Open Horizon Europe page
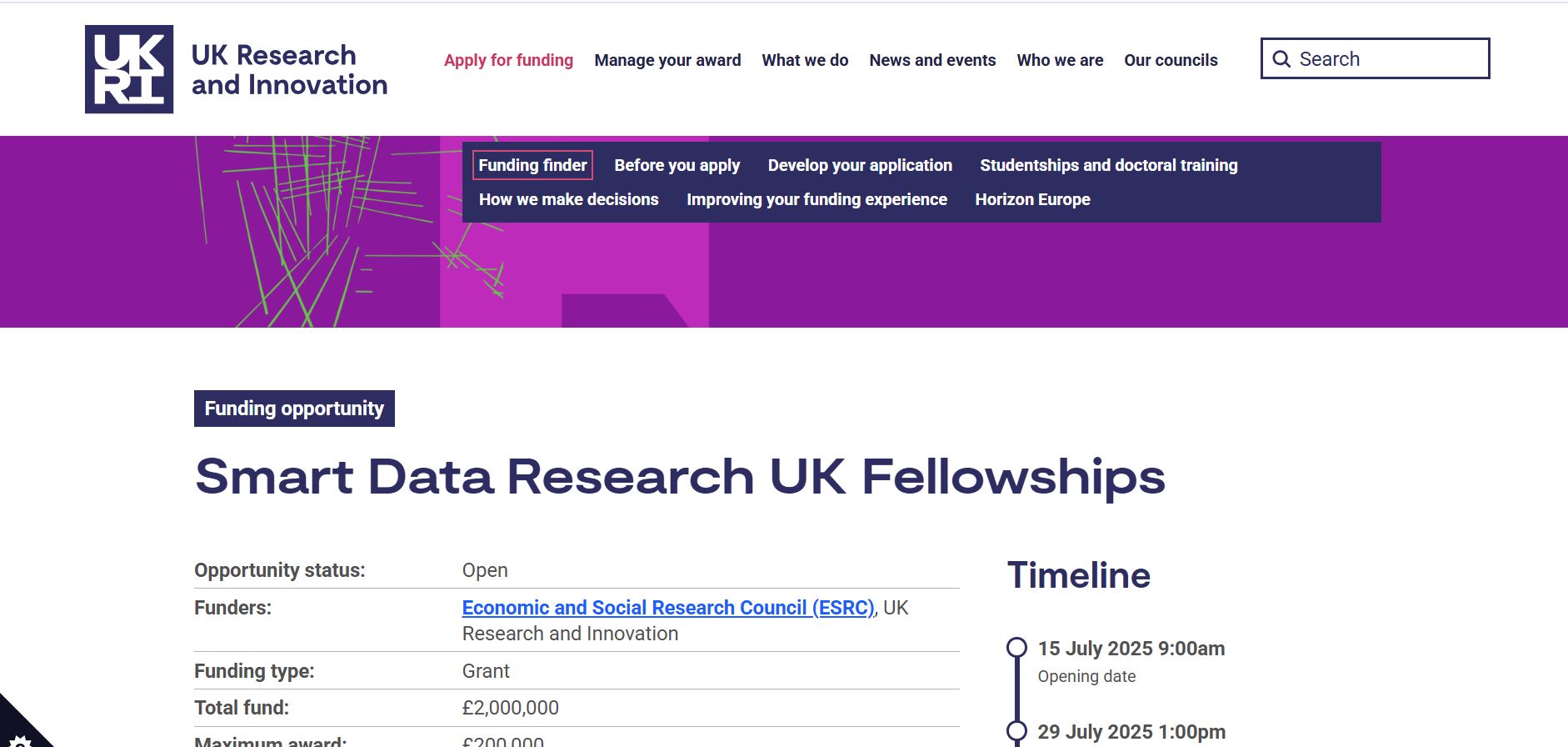 pos(1032,199)
